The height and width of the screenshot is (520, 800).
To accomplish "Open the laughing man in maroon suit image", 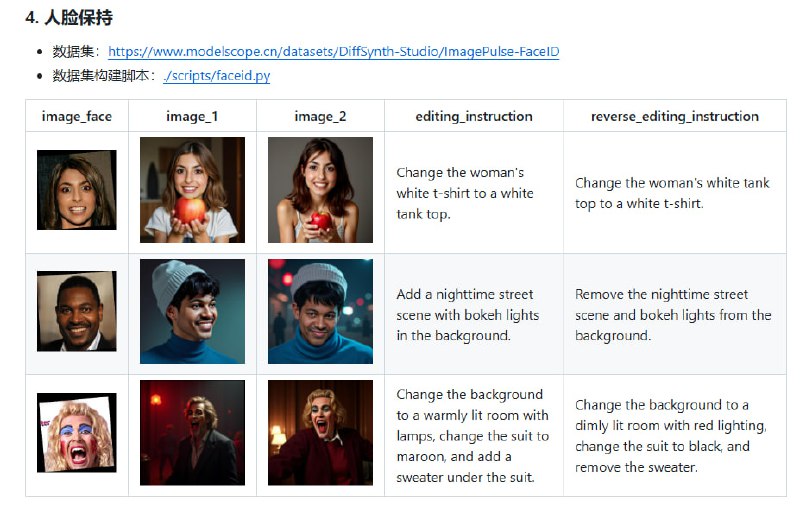I will [320, 433].
